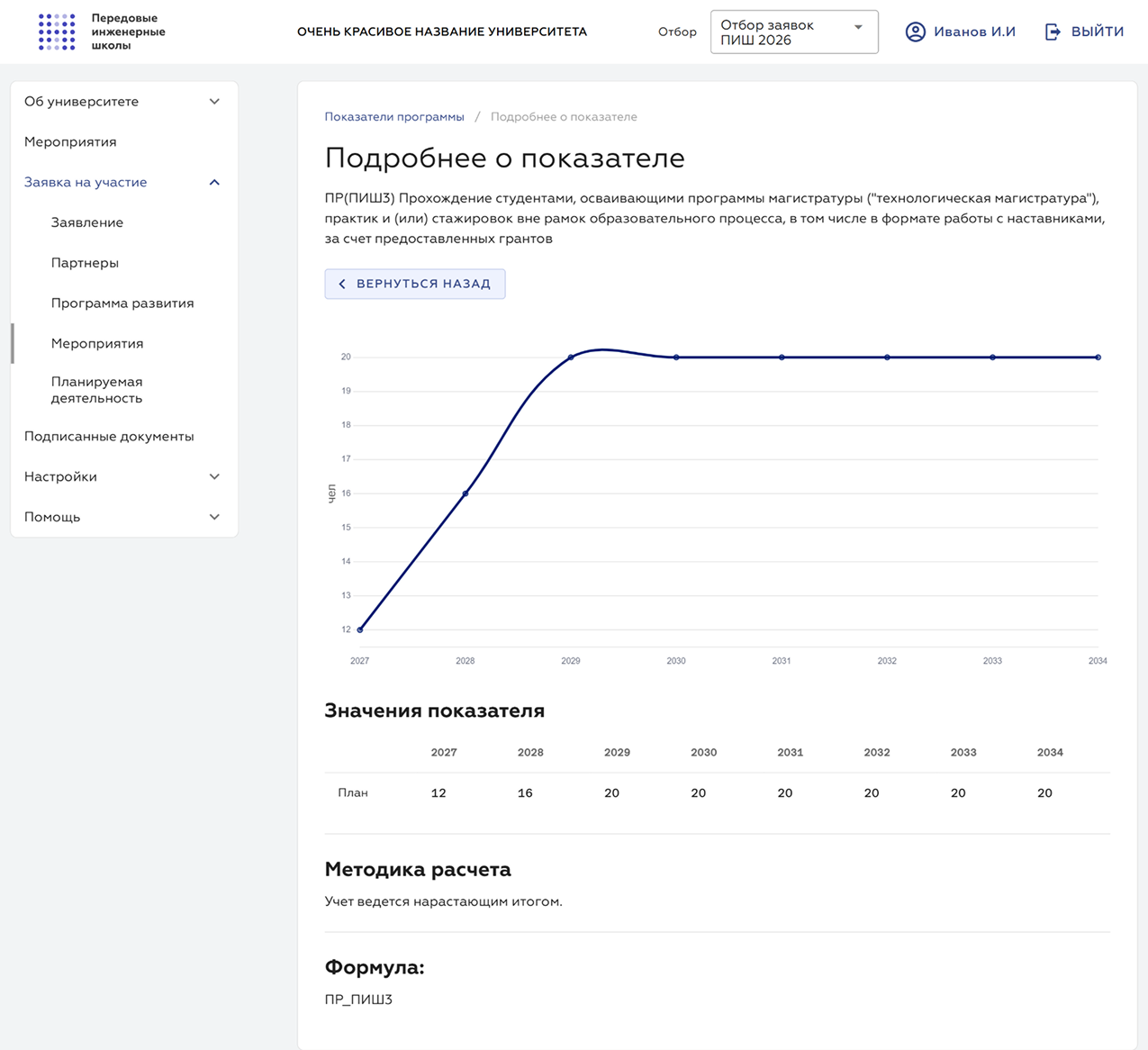Expand the Настройки chevron
This screenshot has height=1050, width=1148.
point(214,477)
